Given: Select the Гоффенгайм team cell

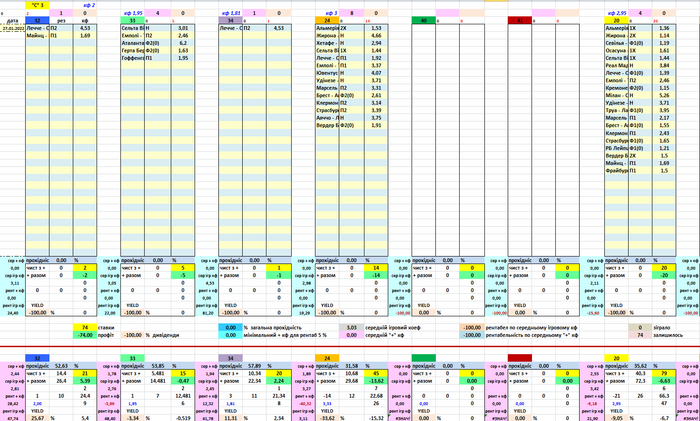Looking at the screenshot, I should 132,58.
